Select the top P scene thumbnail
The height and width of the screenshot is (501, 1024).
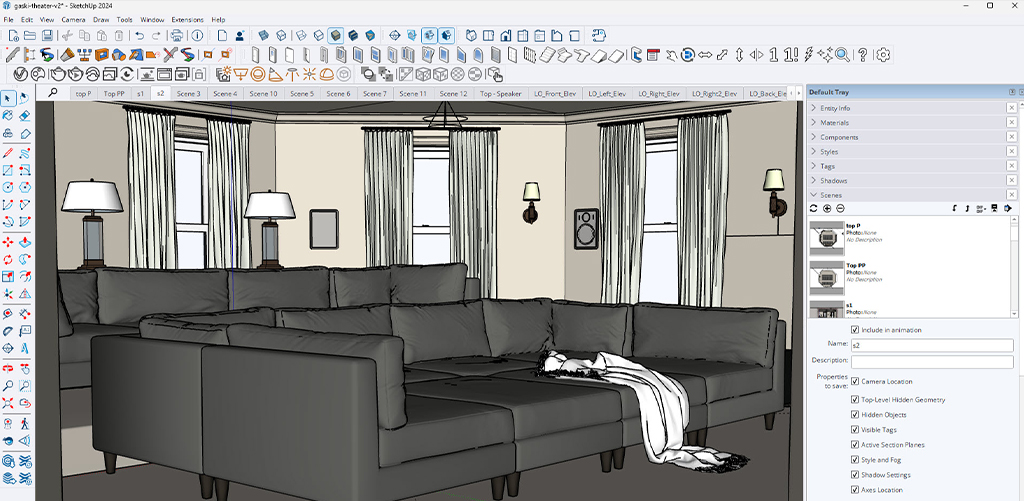pyautogui.click(x=826, y=237)
